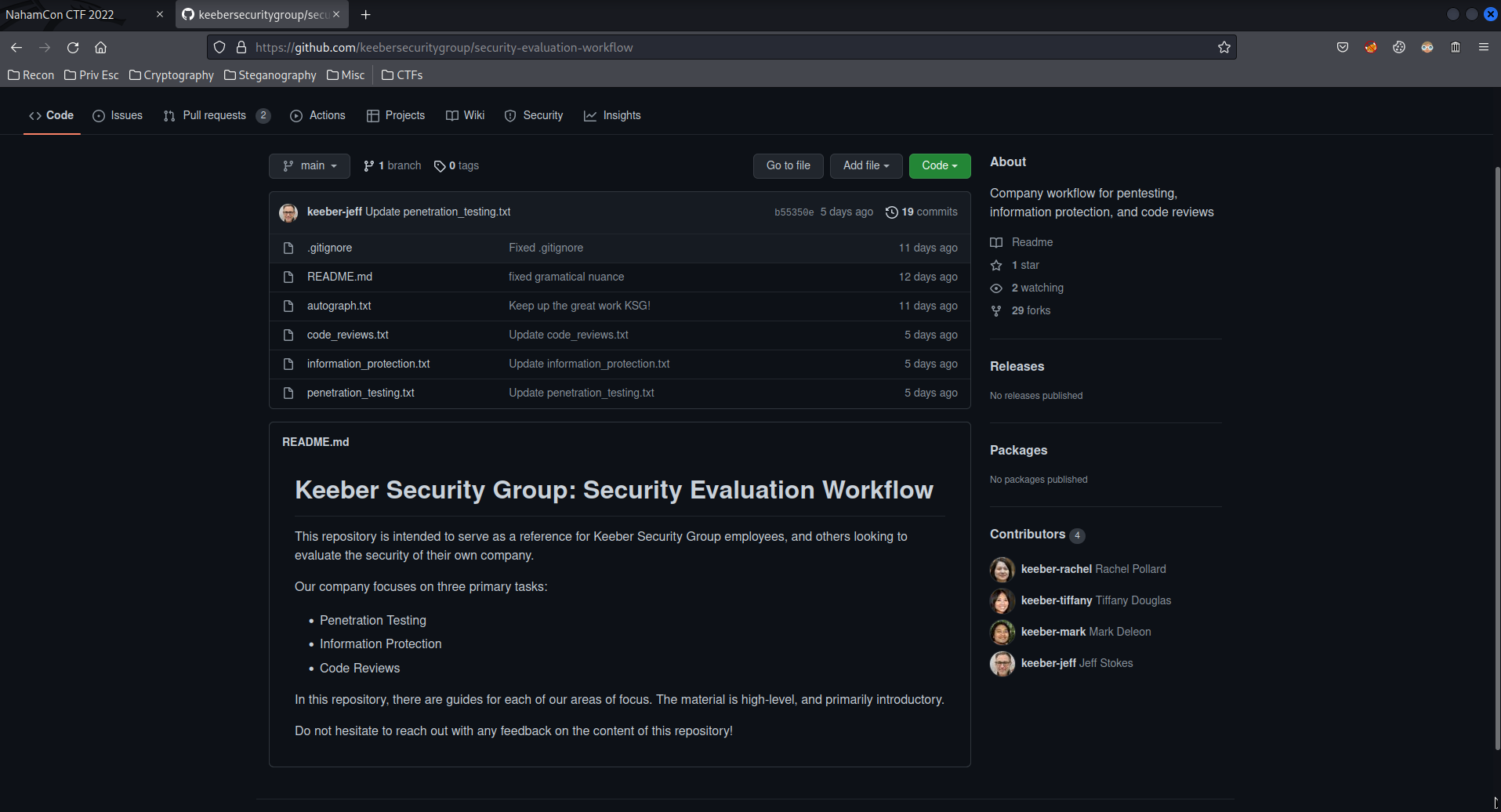Open 'Keep up the great work KSG!' commit
This screenshot has height=812, width=1501.
[x=579, y=306]
